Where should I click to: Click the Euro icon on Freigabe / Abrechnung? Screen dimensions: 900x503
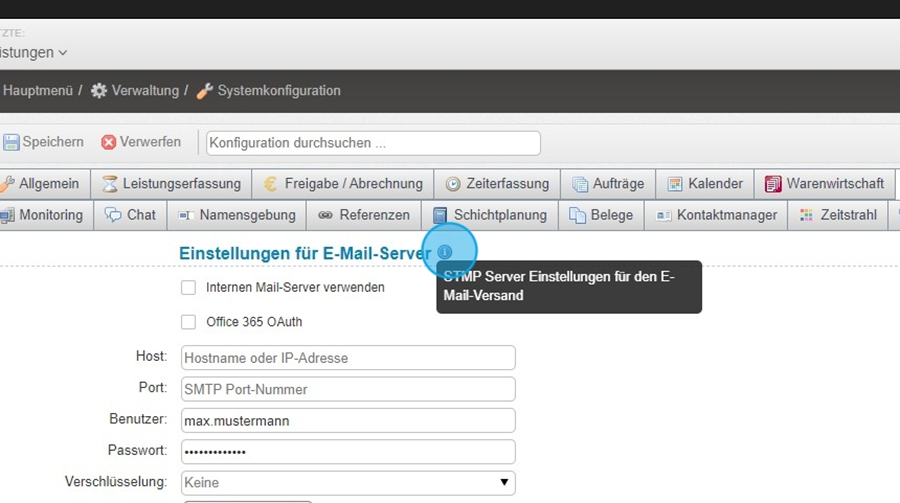point(270,184)
